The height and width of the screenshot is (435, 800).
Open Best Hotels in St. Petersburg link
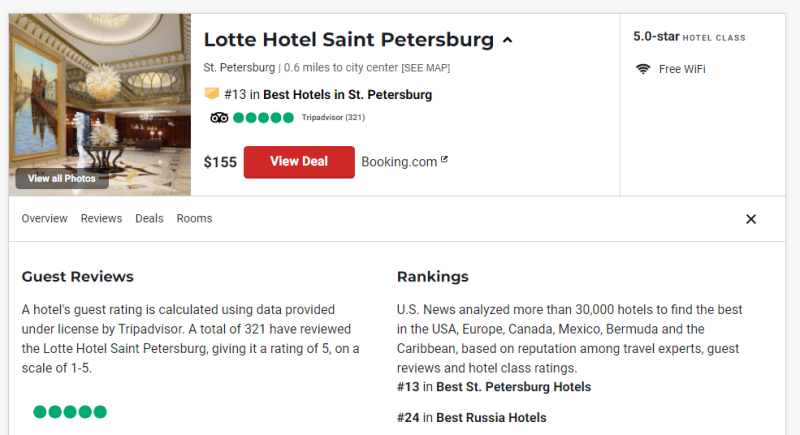coord(347,95)
